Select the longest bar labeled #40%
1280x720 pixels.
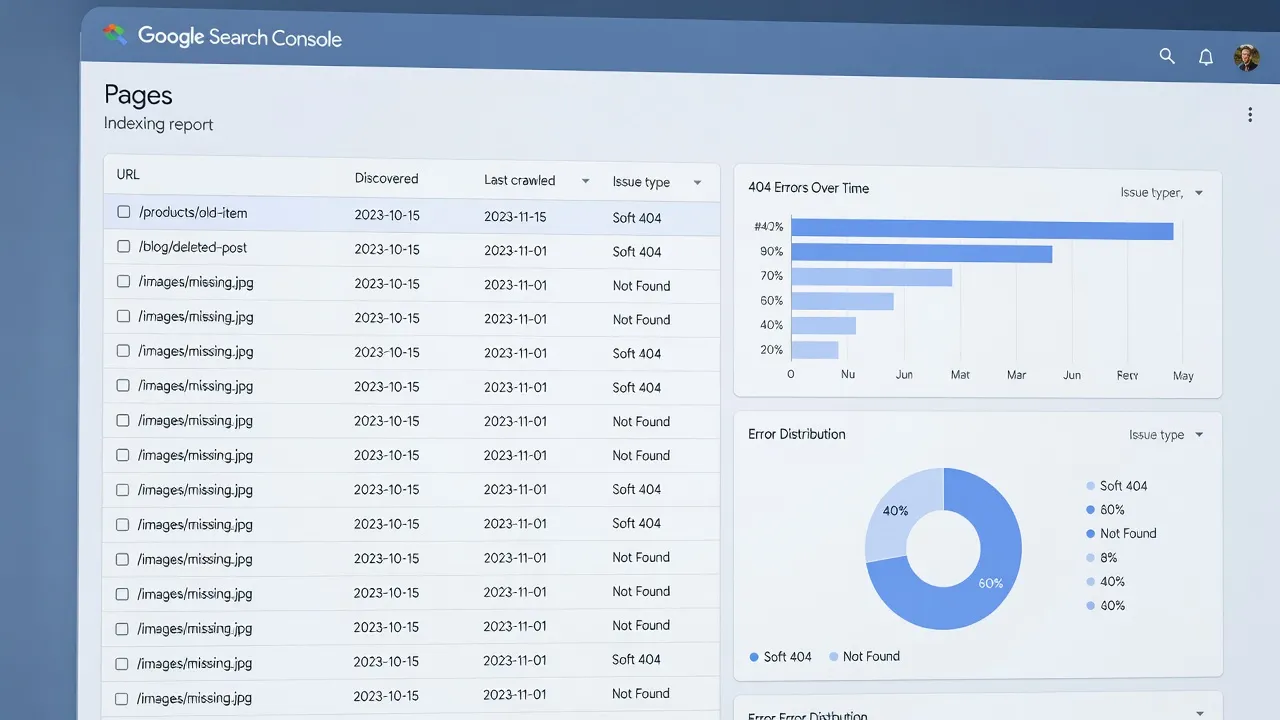pos(982,231)
